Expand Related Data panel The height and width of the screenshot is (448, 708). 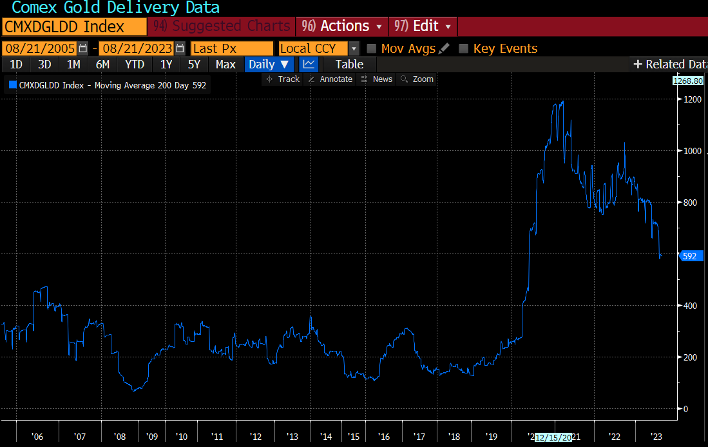coord(670,64)
